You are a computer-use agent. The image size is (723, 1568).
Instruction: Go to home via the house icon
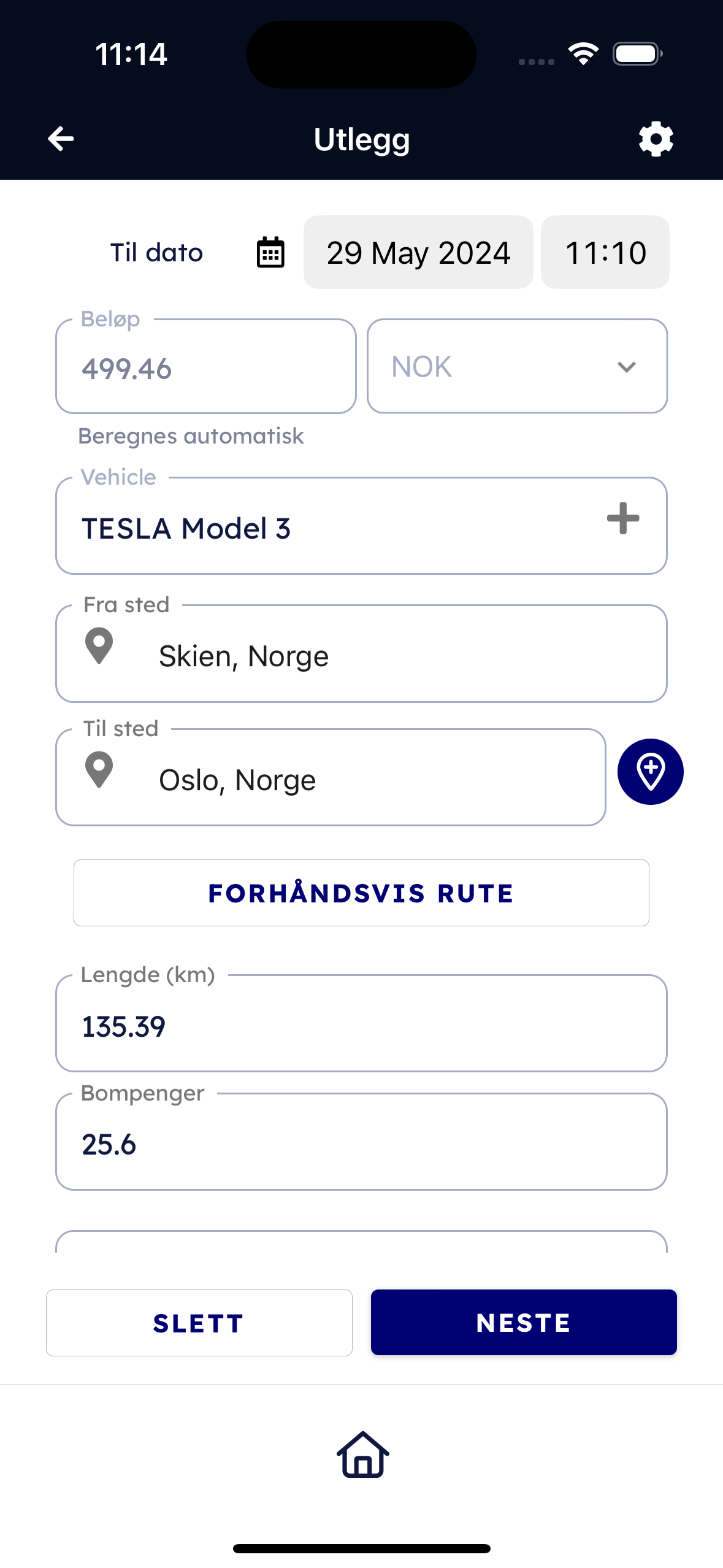pyautogui.click(x=362, y=1455)
